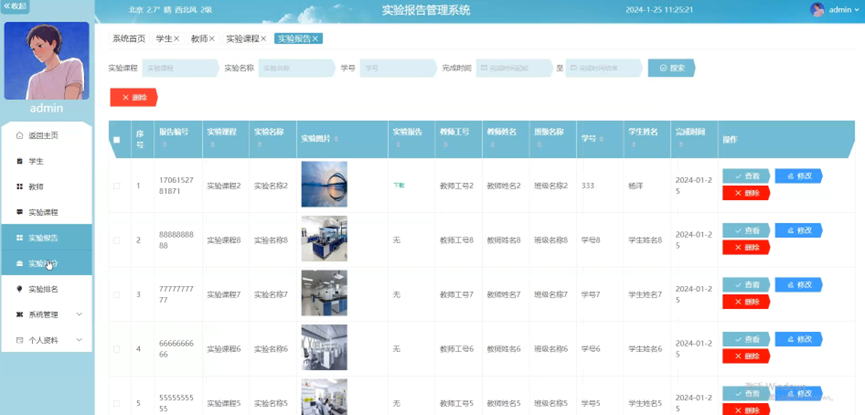Sort by the 实验报告 column arrows

(x=396, y=146)
